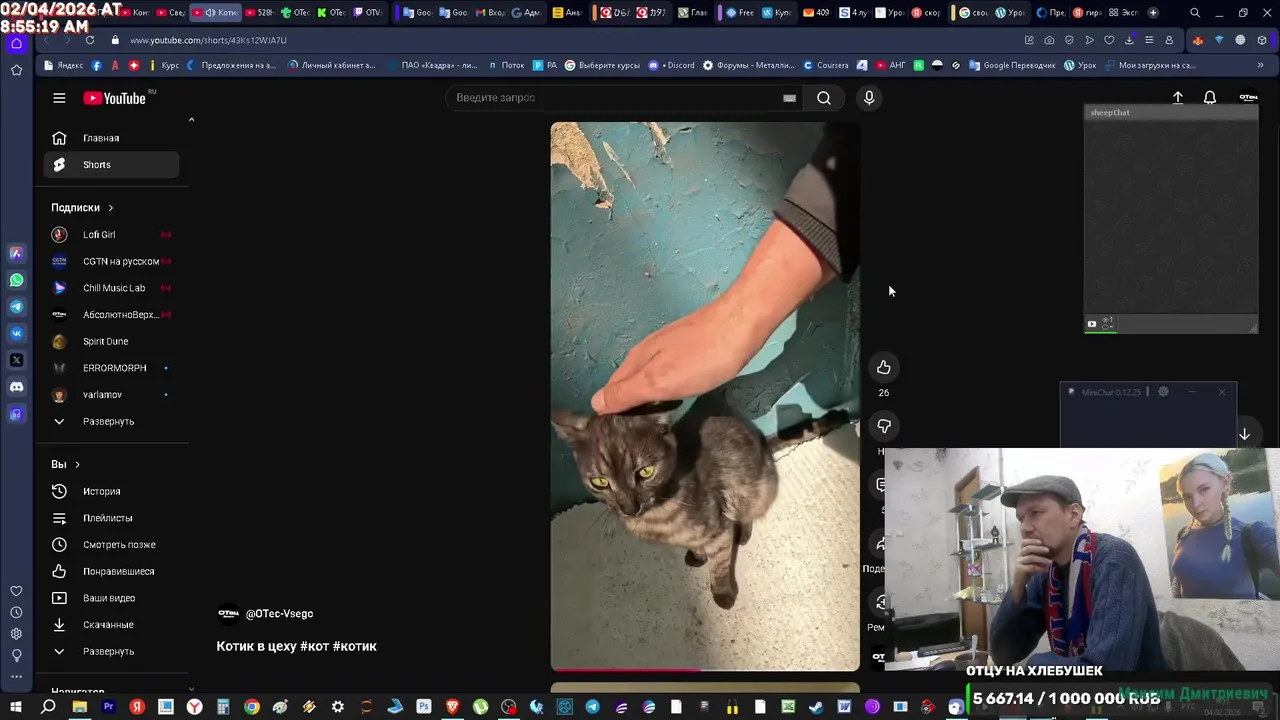Image resolution: width=1280 pixels, height=720 pixels.
Task: Expand subscriptions list with Развернуть
Action: [x=111, y=421]
